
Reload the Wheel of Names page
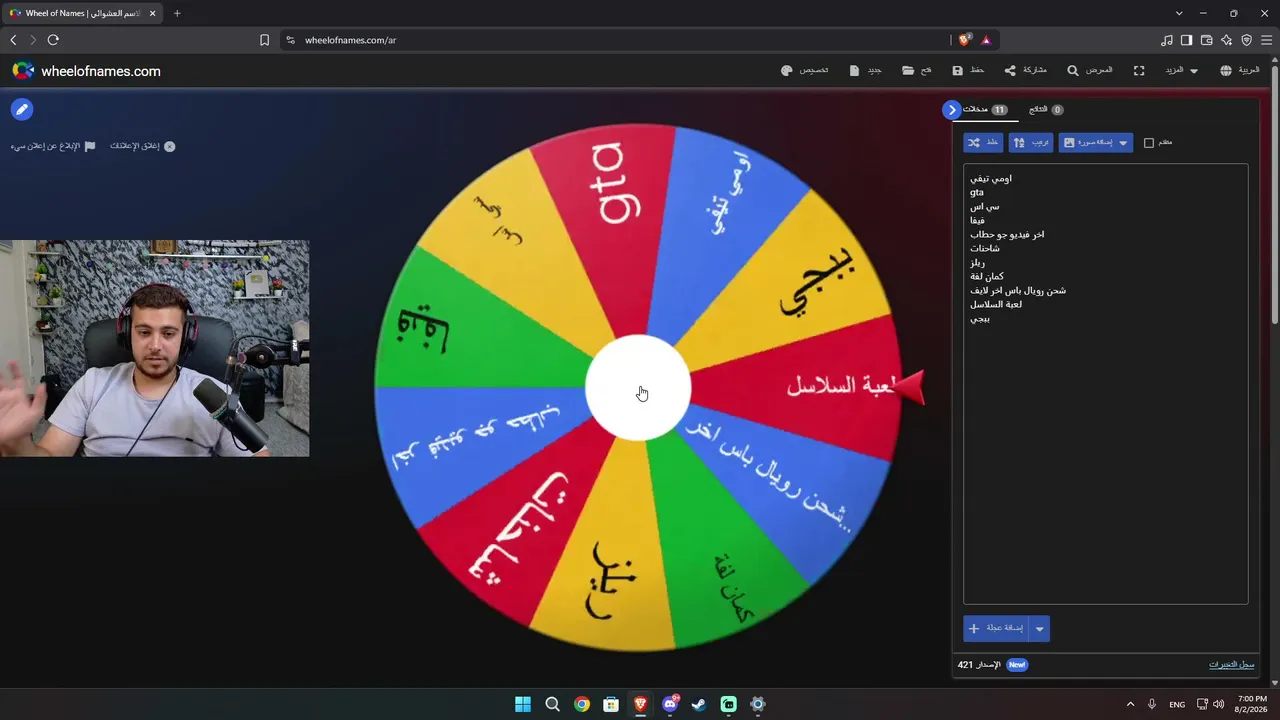53,40
